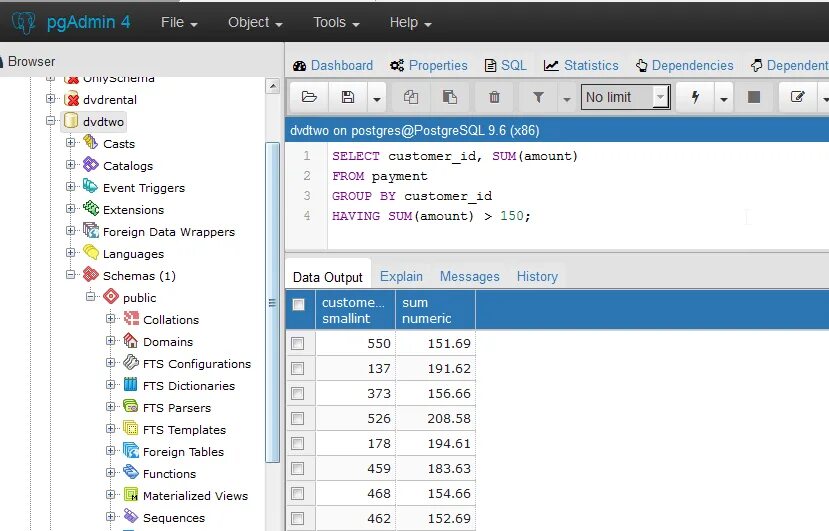Select the FTS Dictionaries node icon
829x531 pixels.
(131, 385)
